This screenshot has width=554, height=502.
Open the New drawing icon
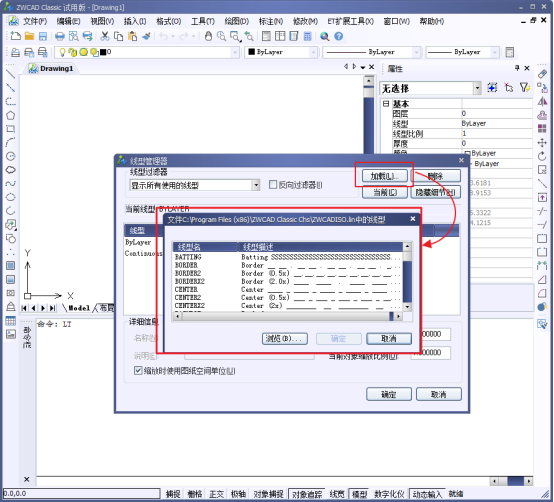point(15,36)
